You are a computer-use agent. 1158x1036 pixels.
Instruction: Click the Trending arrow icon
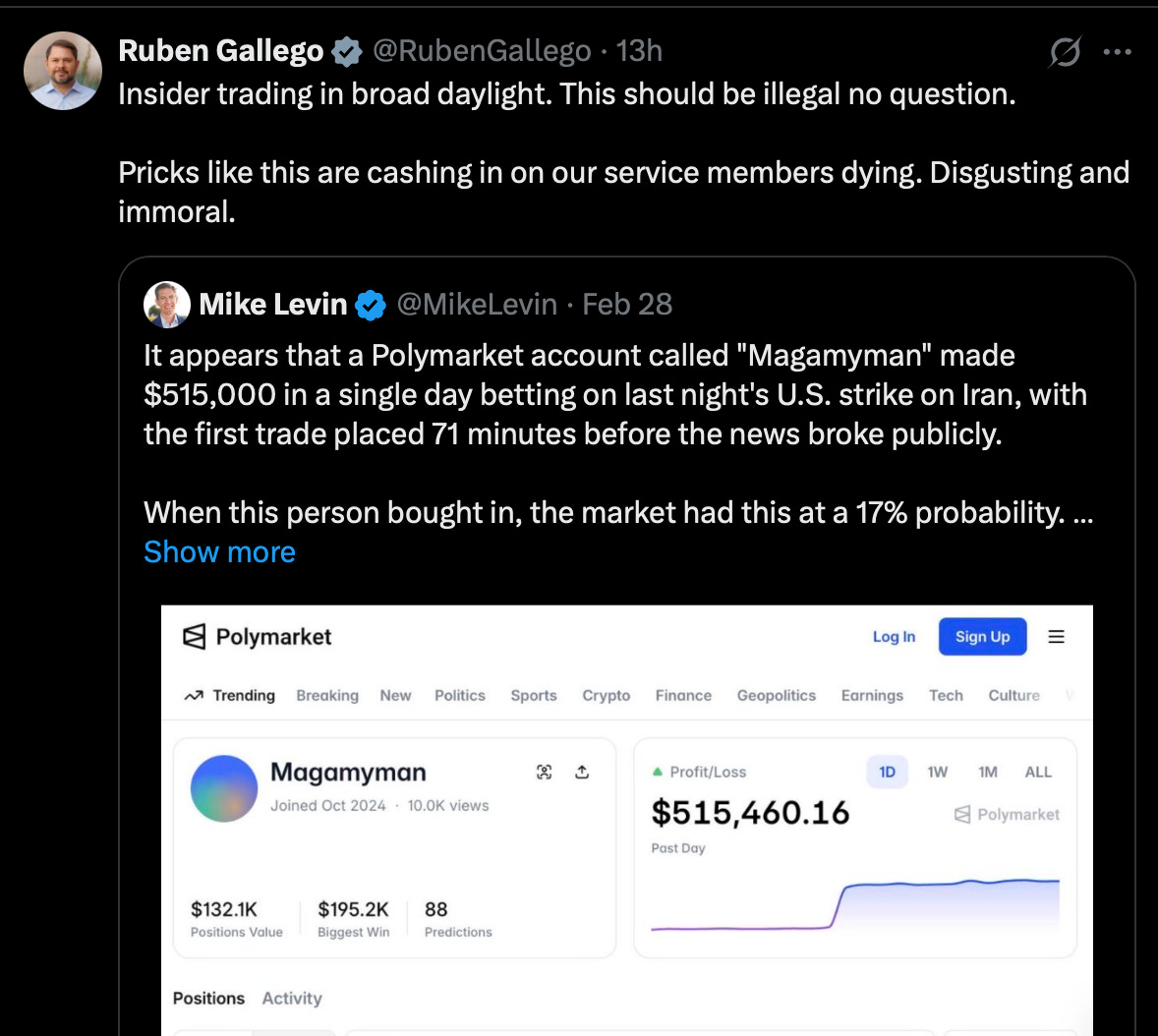click(194, 696)
